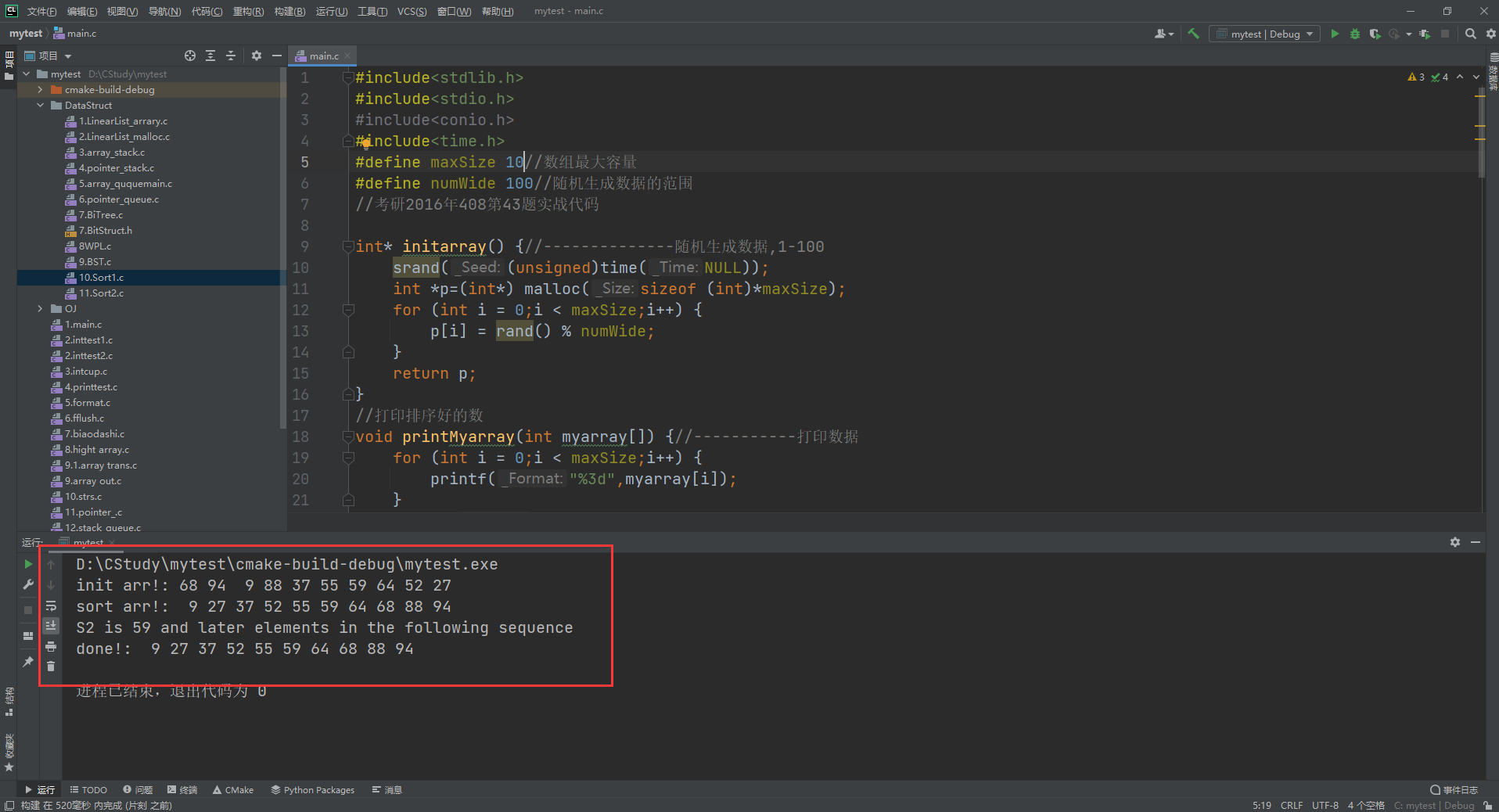Click Collapse All in the project panel
This screenshot has width=1499, height=812.
coord(231,56)
